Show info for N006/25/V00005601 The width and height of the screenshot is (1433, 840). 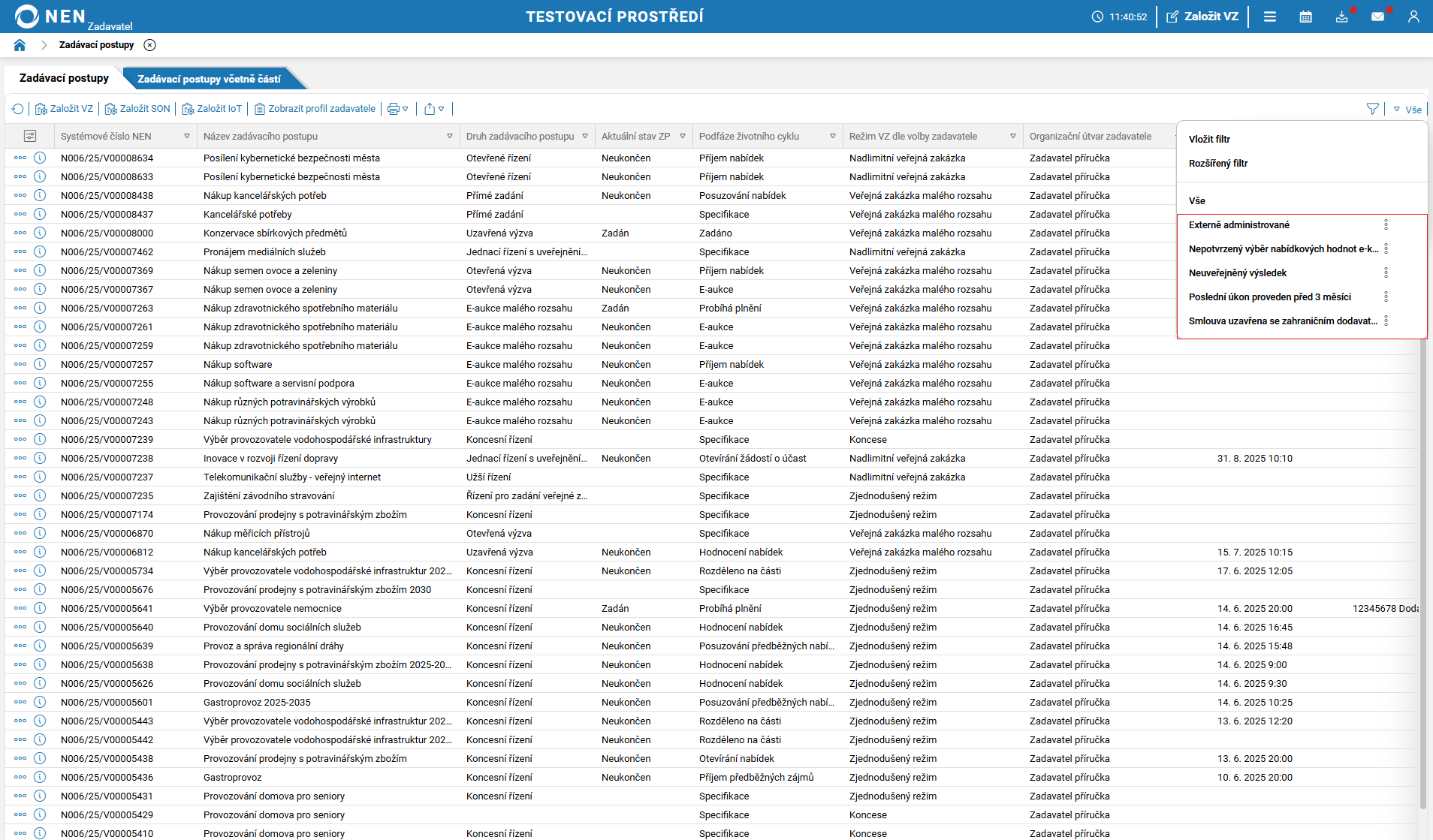[x=40, y=702]
